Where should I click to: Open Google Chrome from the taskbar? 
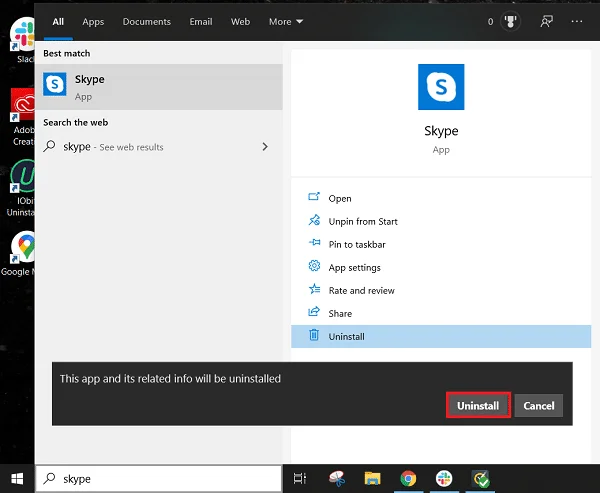coord(408,478)
